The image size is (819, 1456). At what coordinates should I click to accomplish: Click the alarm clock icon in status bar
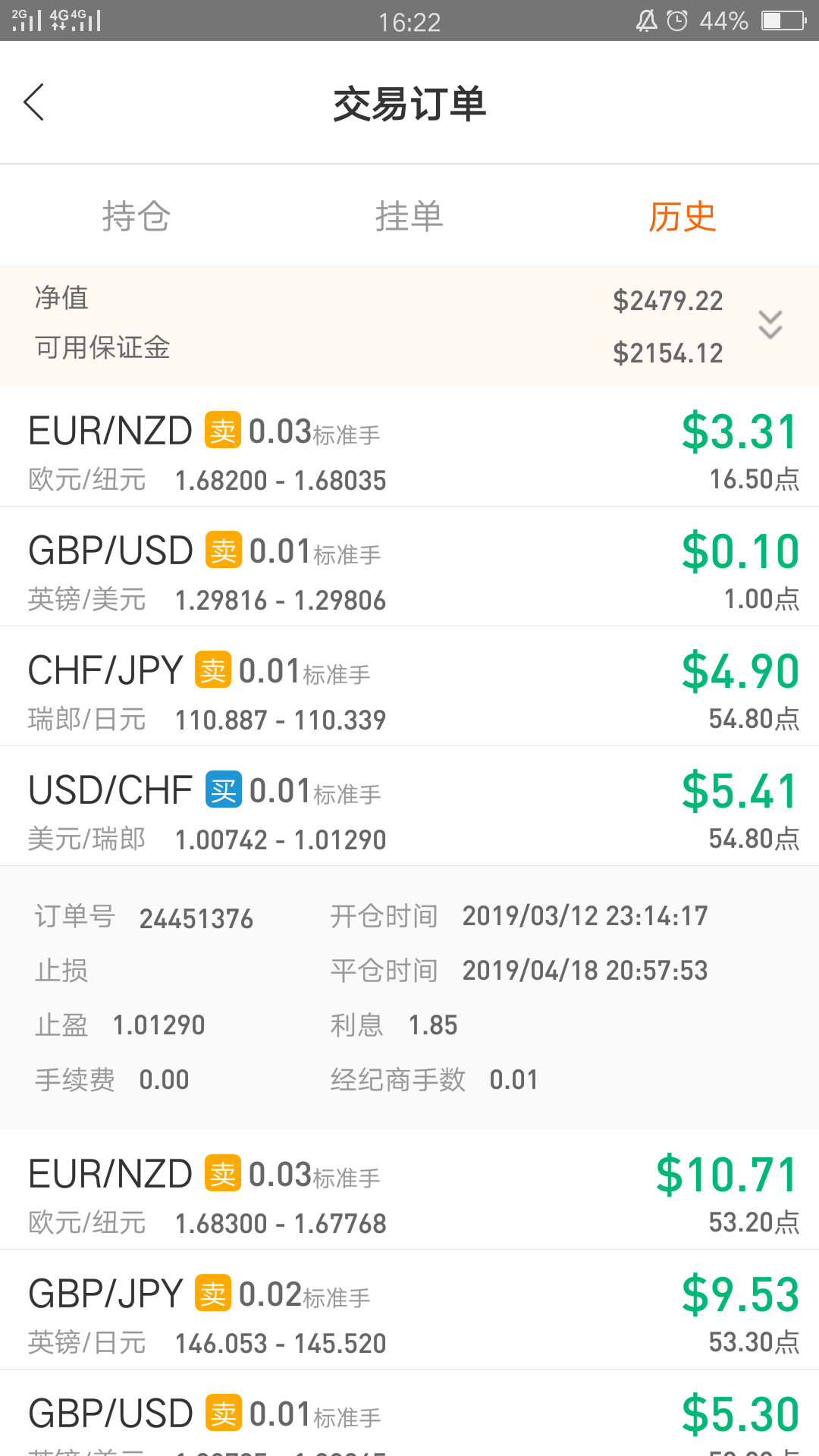click(x=677, y=20)
